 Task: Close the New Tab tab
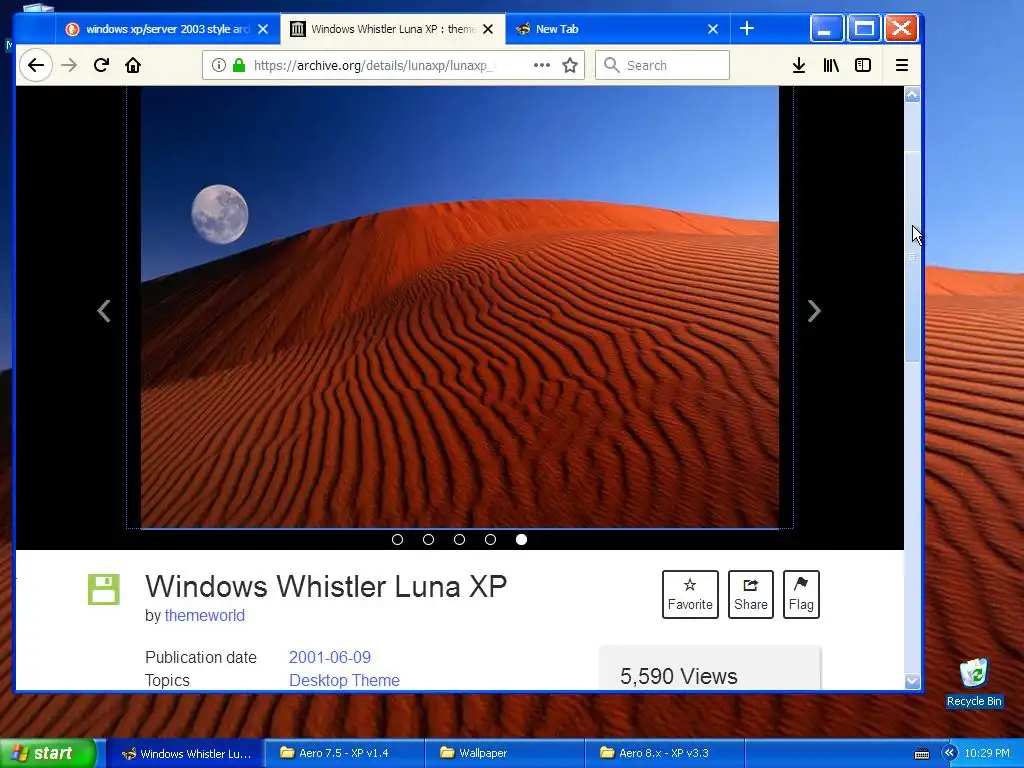pos(712,29)
